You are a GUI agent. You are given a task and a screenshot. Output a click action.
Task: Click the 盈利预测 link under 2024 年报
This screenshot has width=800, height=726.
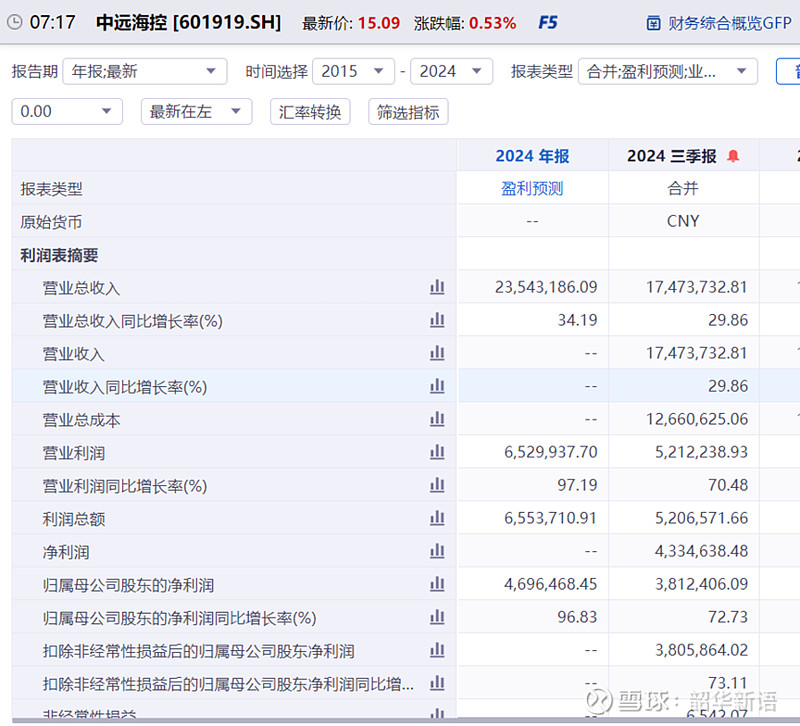[532, 189]
